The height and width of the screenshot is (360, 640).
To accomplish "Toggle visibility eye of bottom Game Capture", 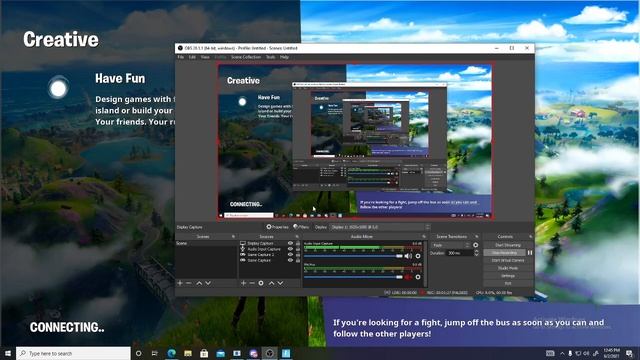I will [x=290, y=260].
